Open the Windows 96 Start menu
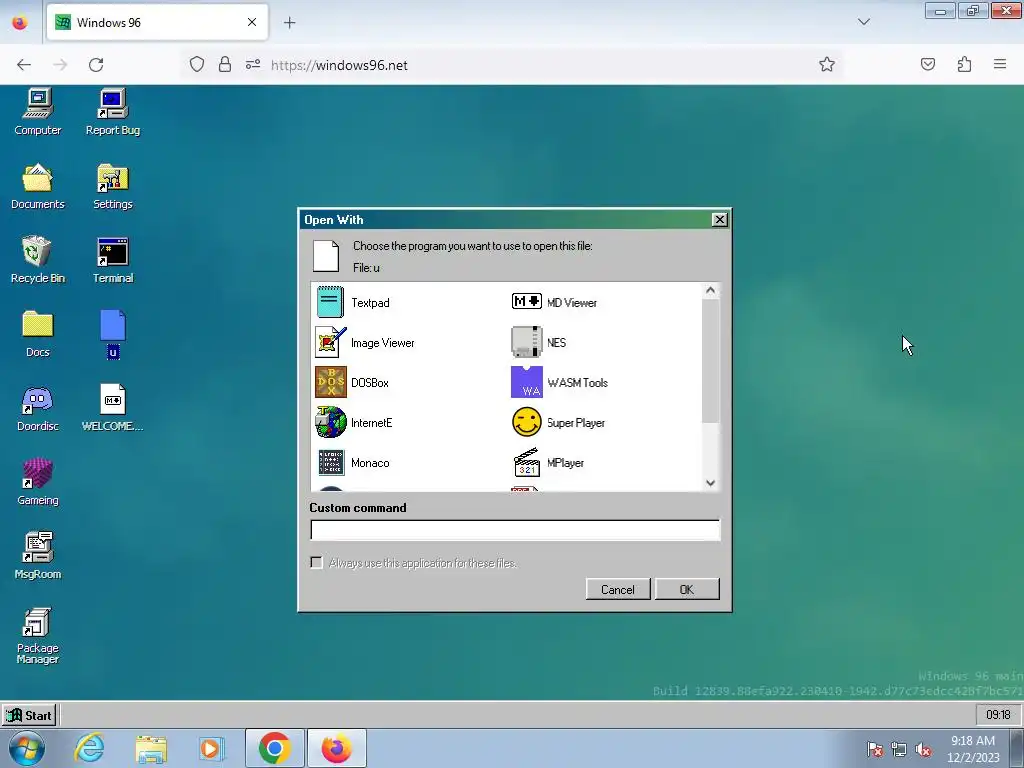This screenshot has width=1024, height=768. point(29,715)
